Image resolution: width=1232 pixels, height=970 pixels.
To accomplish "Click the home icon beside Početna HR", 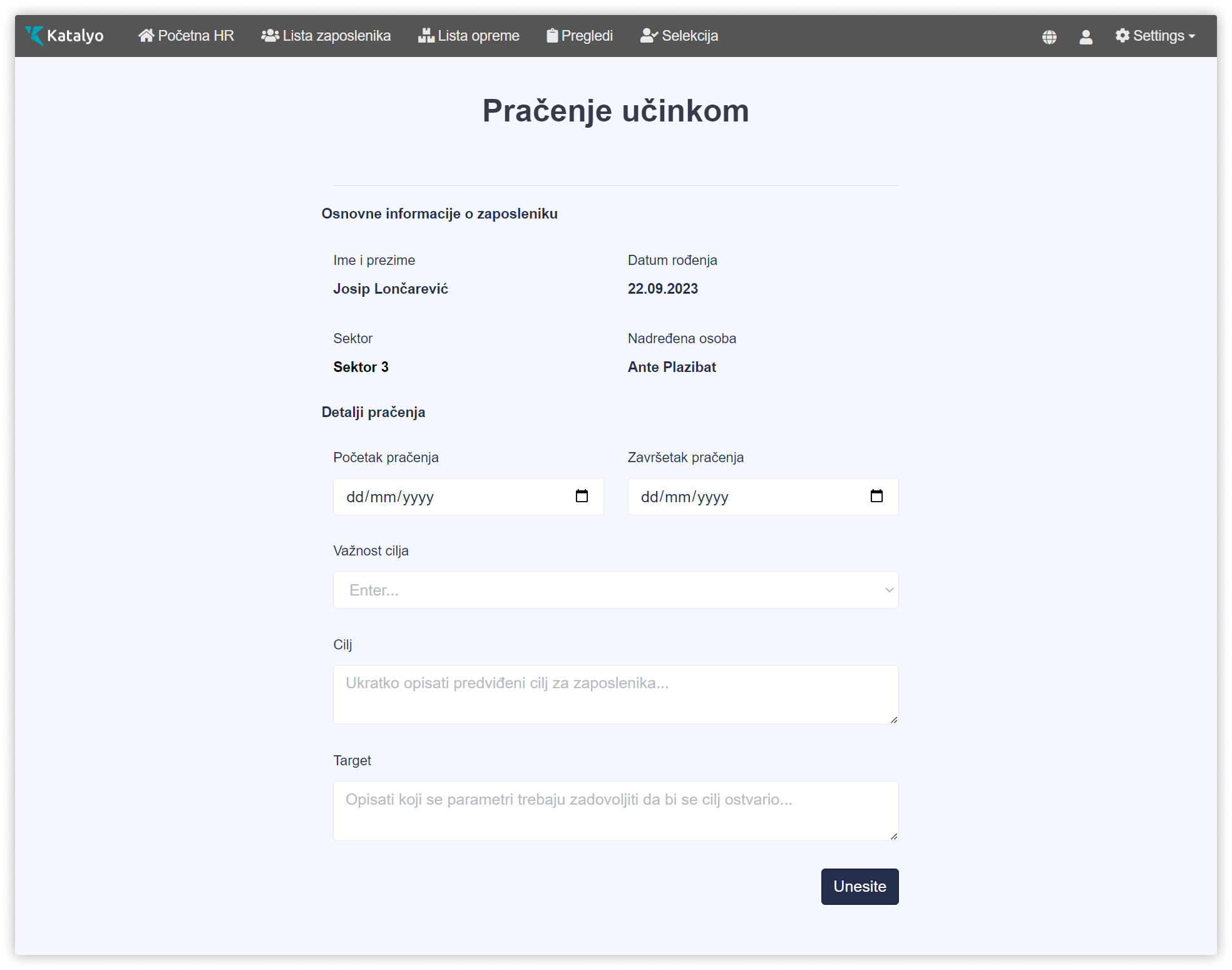I will (146, 36).
